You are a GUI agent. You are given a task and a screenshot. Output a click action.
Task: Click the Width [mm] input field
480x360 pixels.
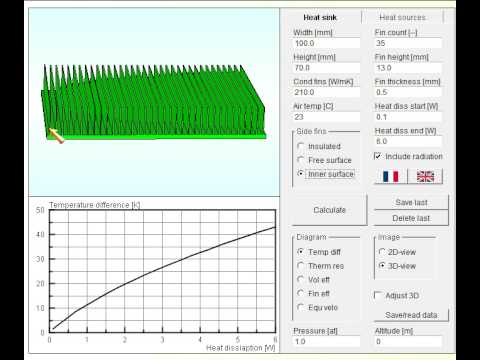pyautogui.click(x=326, y=43)
